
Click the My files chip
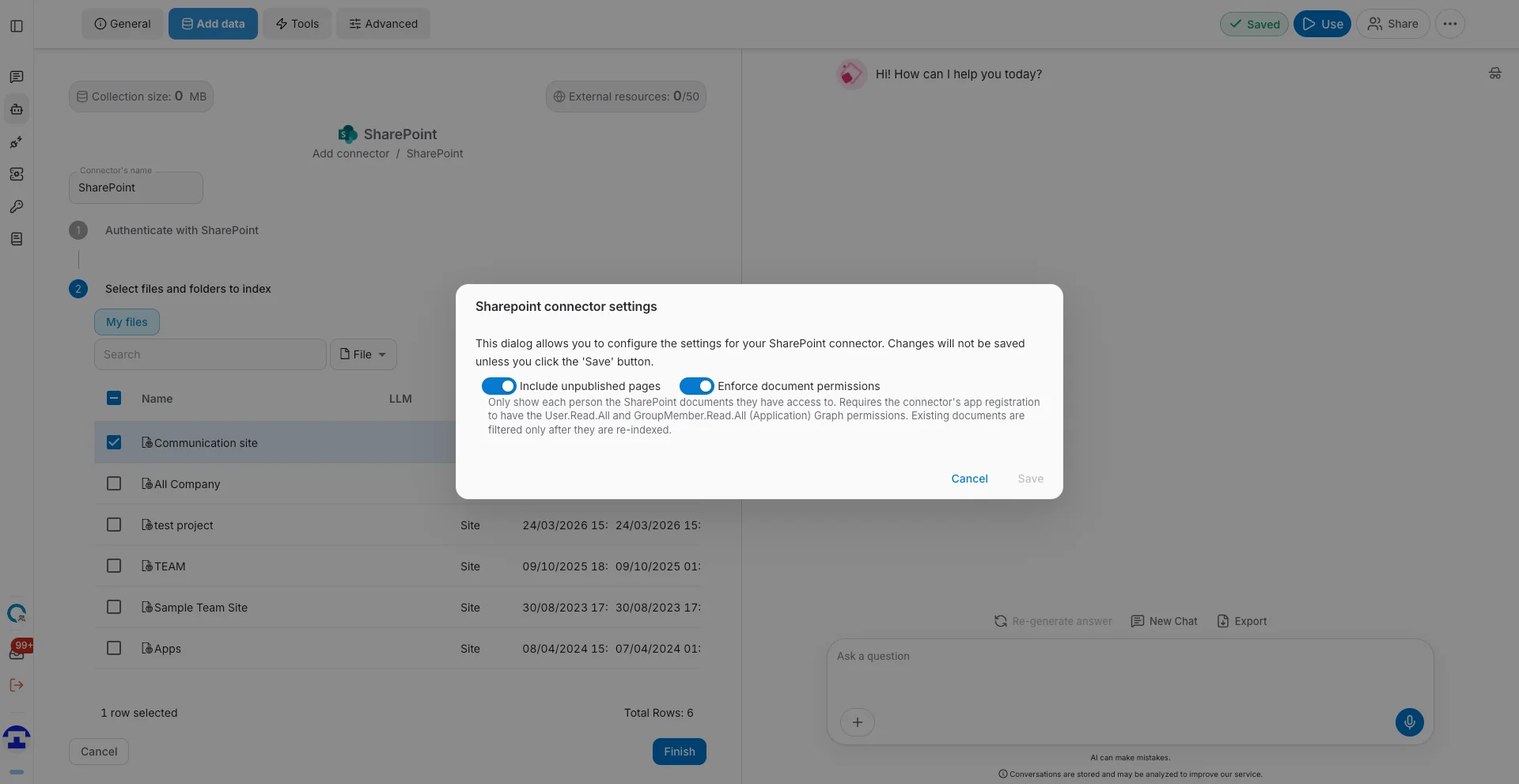coord(127,322)
